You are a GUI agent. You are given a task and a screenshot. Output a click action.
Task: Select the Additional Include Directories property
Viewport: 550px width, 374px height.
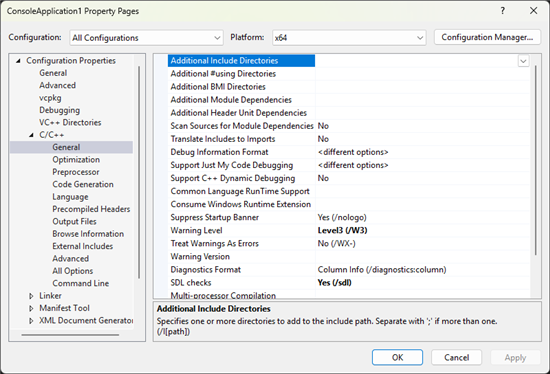pyautogui.click(x=241, y=61)
